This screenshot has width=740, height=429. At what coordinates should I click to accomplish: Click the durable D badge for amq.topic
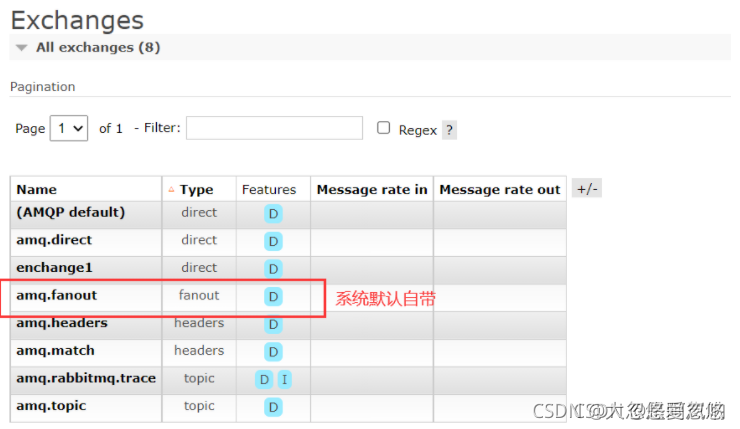pyautogui.click(x=273, y=407)
